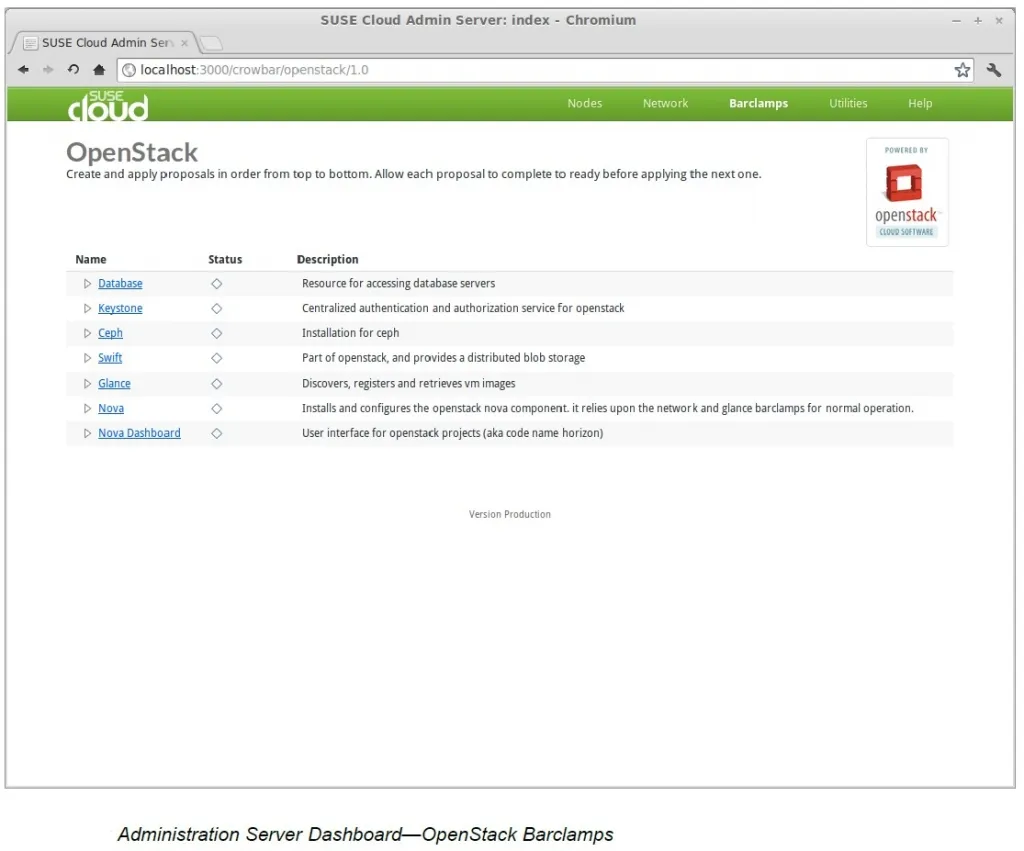The image size is (1024, 851).
Task: Click the bookmark star icon
Action: point(962,70)
